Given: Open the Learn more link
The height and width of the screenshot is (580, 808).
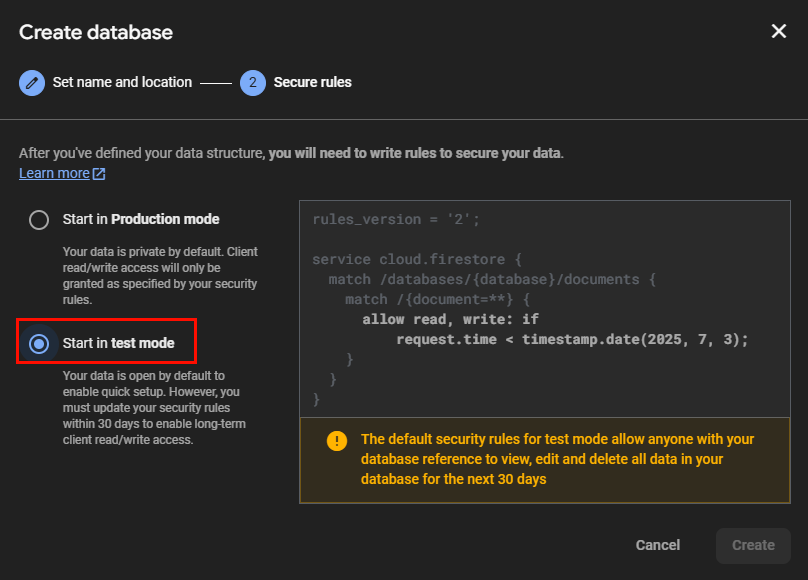Looking at the screenshot, I should [51, 172].
